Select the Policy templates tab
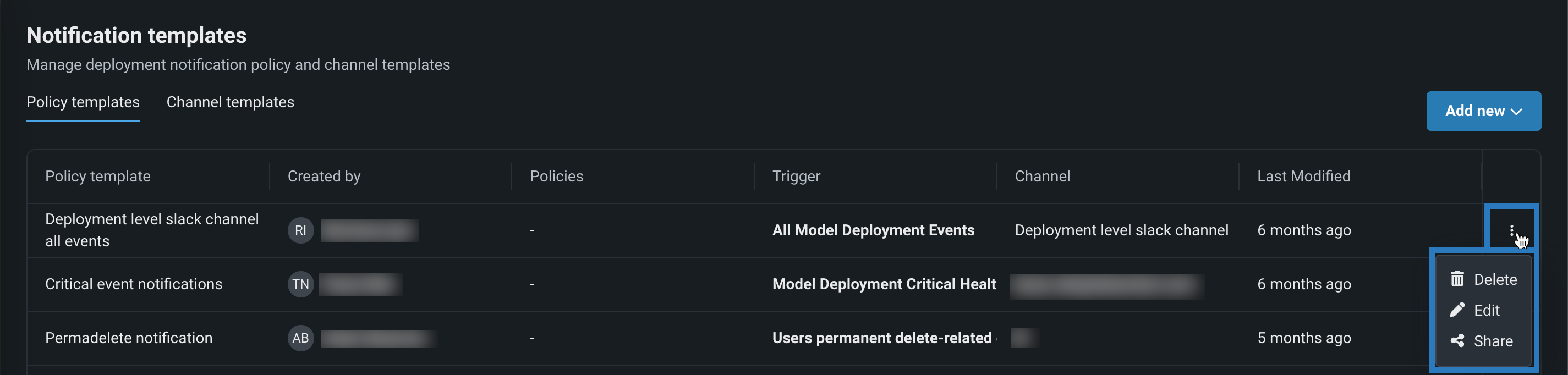This screenshot has height=375, width=1568. [x=83, y=102]
